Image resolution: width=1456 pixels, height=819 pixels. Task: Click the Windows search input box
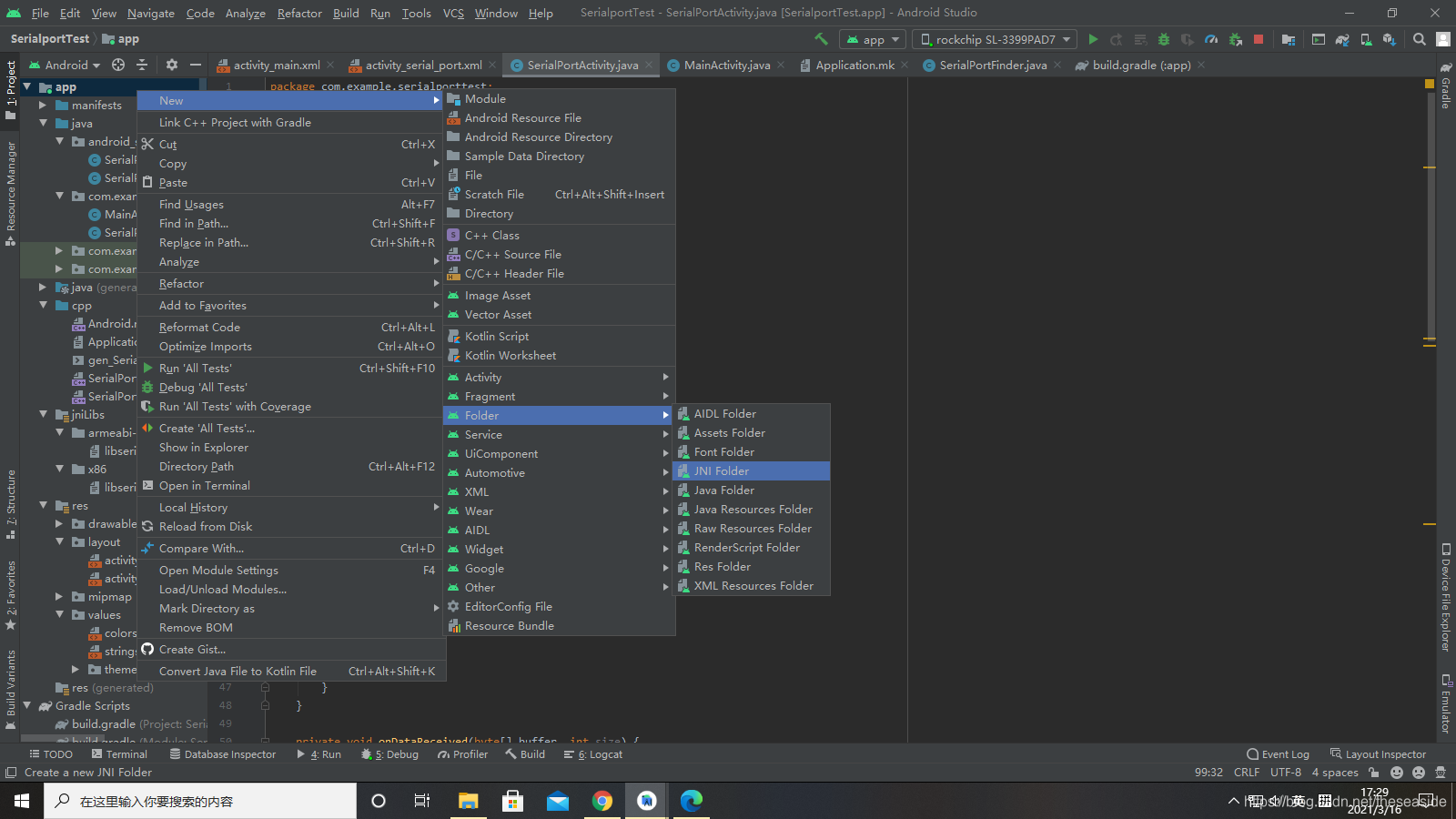pyautogui.click(x=200, y=801)
